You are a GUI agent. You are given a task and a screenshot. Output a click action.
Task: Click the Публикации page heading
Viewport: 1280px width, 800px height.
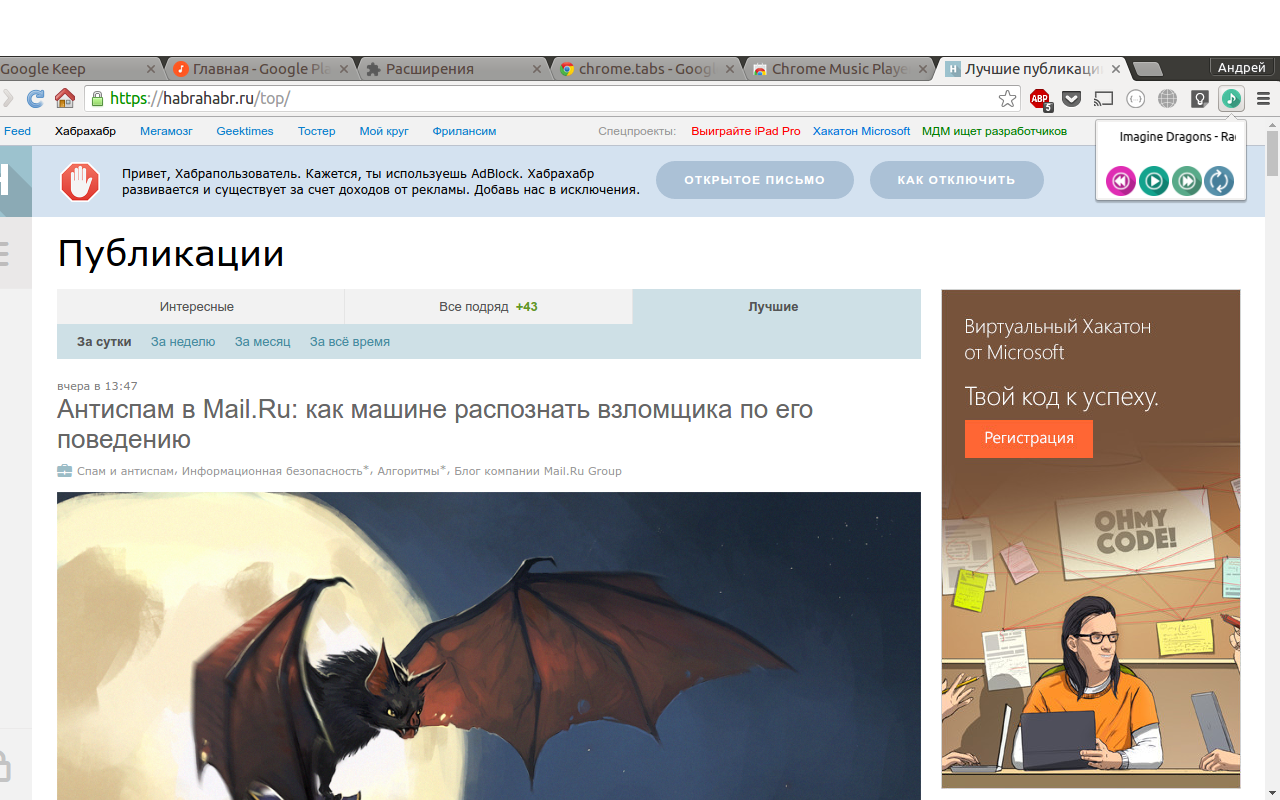pos(170,254)
